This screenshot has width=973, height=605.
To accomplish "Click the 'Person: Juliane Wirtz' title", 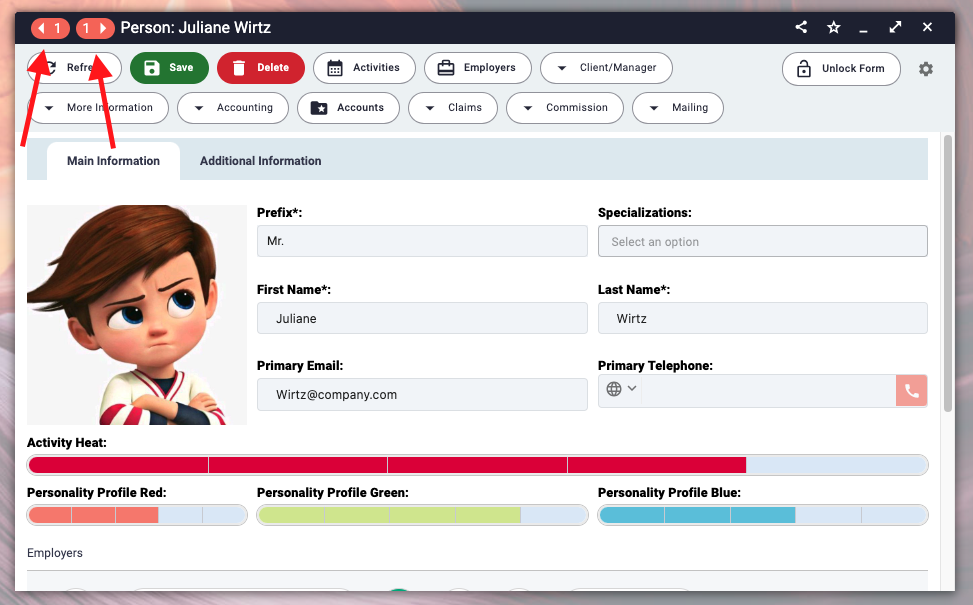I will (195, 28).
